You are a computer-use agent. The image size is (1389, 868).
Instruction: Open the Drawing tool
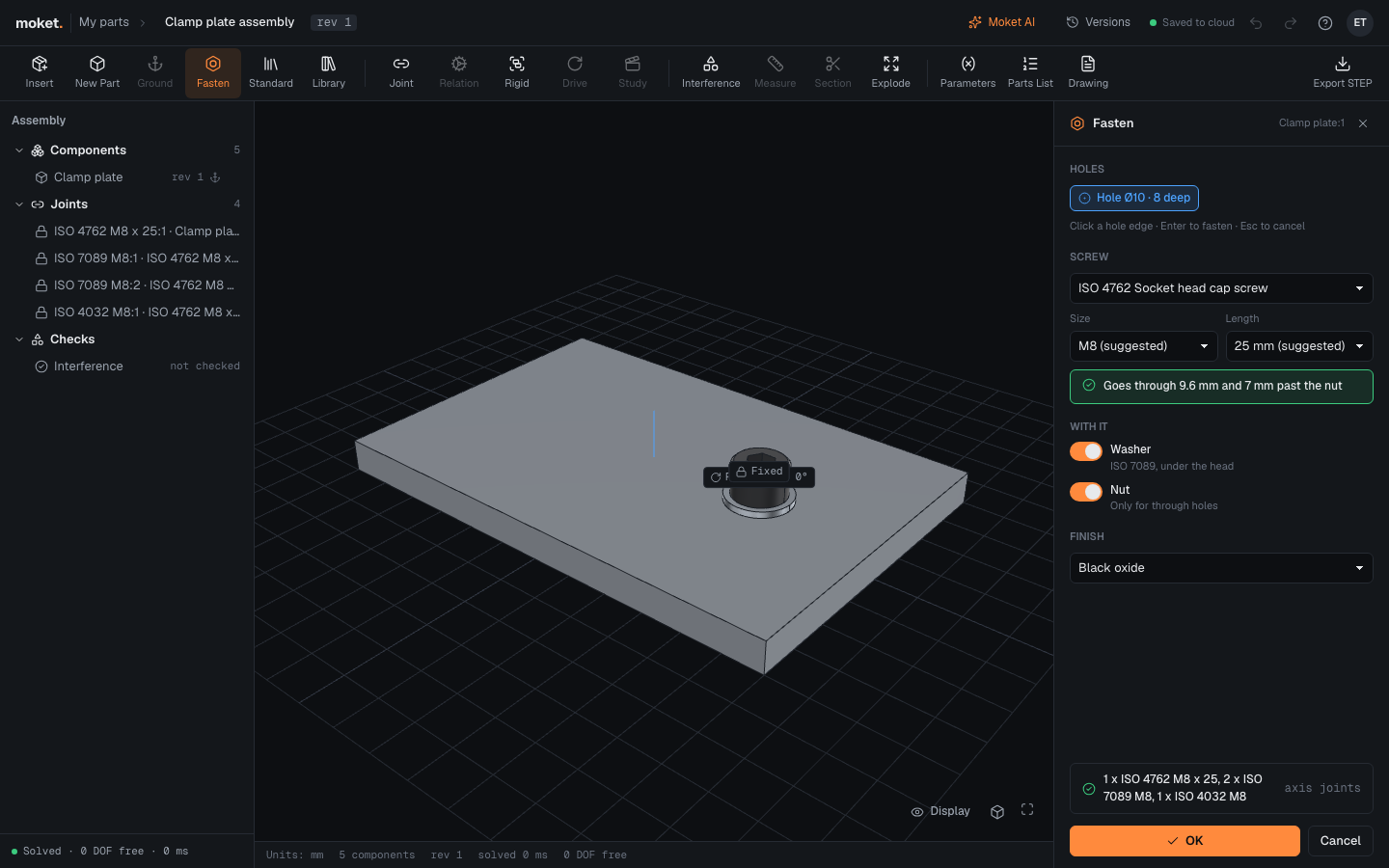point(1088,72)
